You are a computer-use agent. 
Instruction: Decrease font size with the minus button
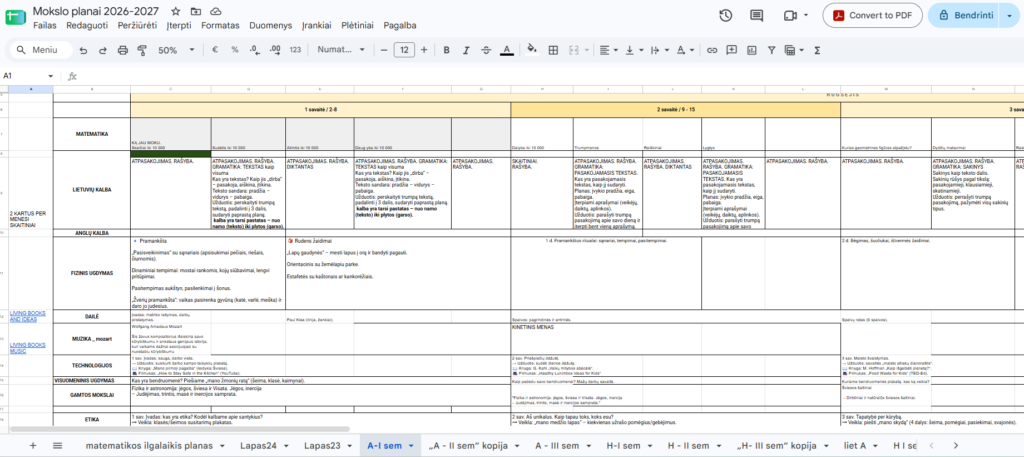click(384, 50)
